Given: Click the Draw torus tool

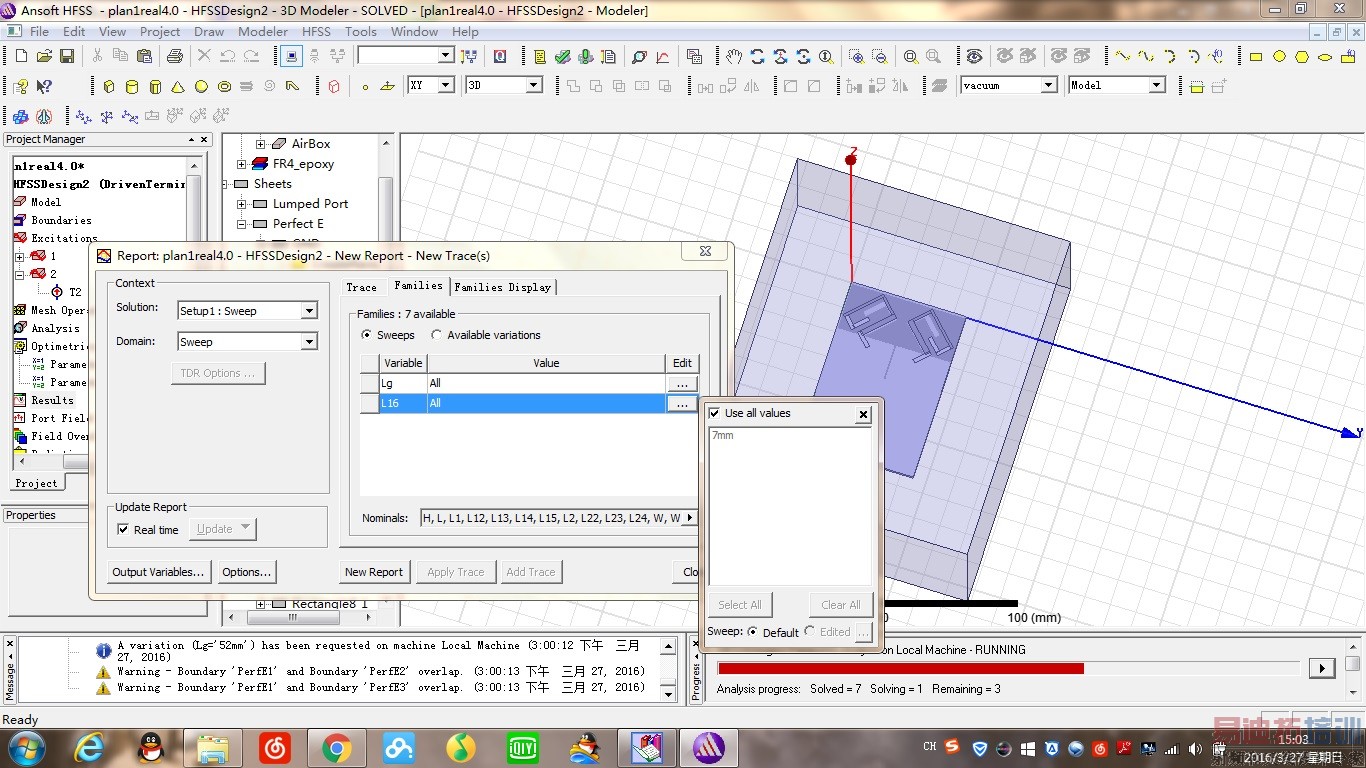Looking at the screenshot, I should click(224, 87).
